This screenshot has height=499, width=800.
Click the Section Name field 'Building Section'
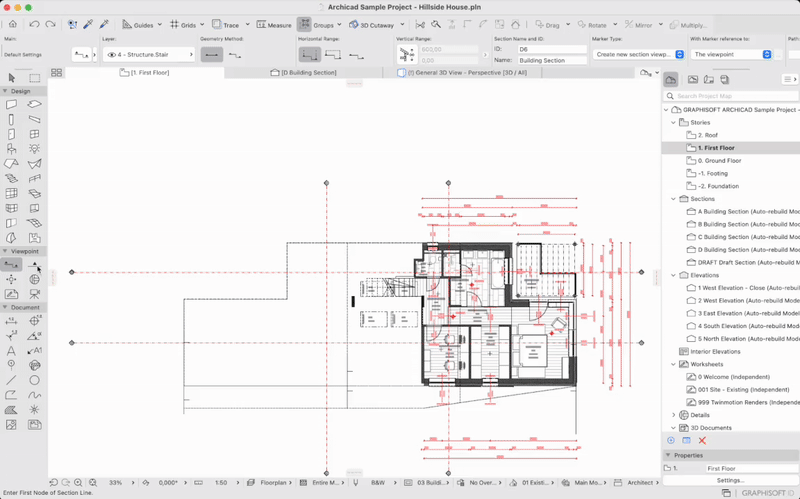[552, 60]
